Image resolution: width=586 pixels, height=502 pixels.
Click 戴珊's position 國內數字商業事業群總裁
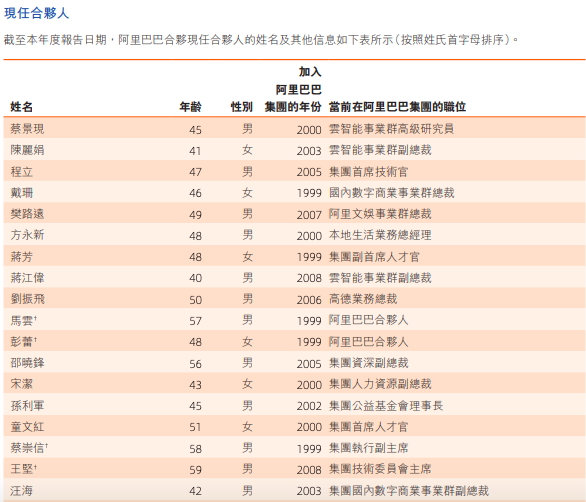coord(392,193)
